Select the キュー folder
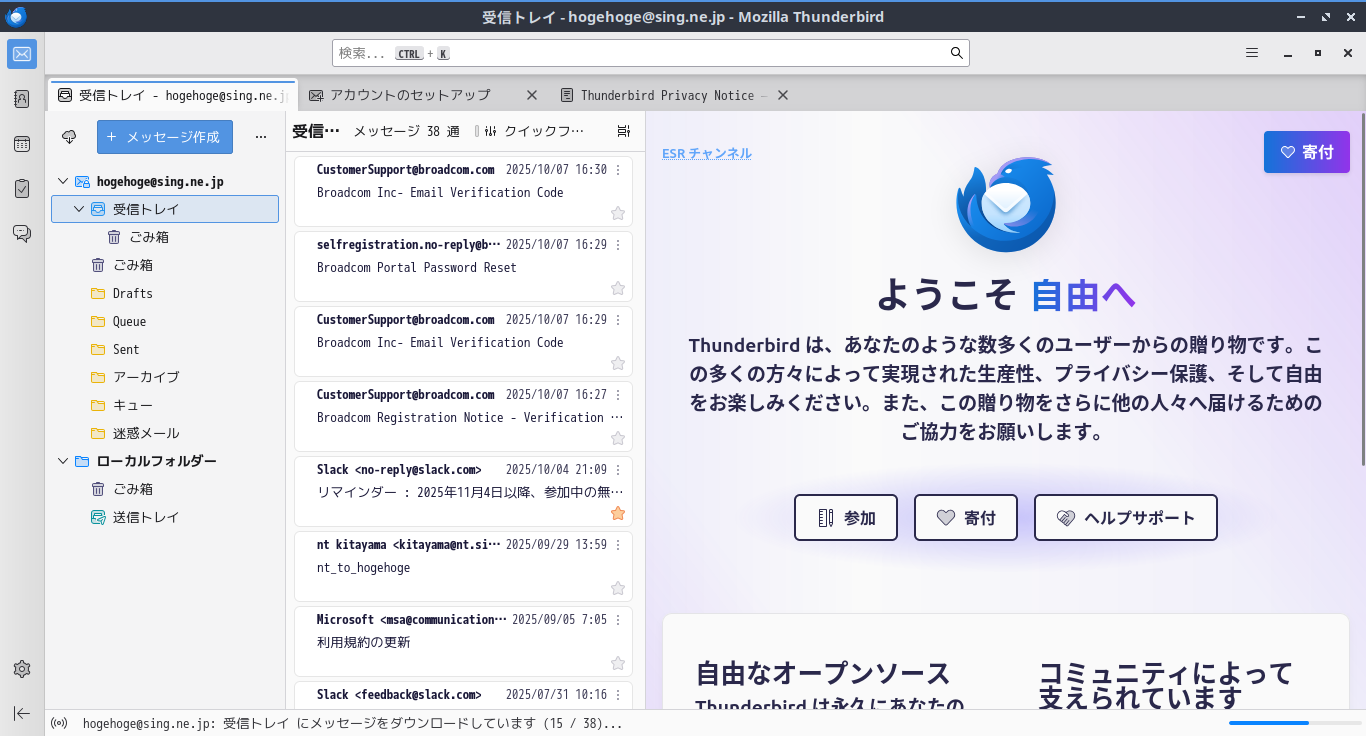The height and width of the screenshot is (736, 1366). coord(165,405)
